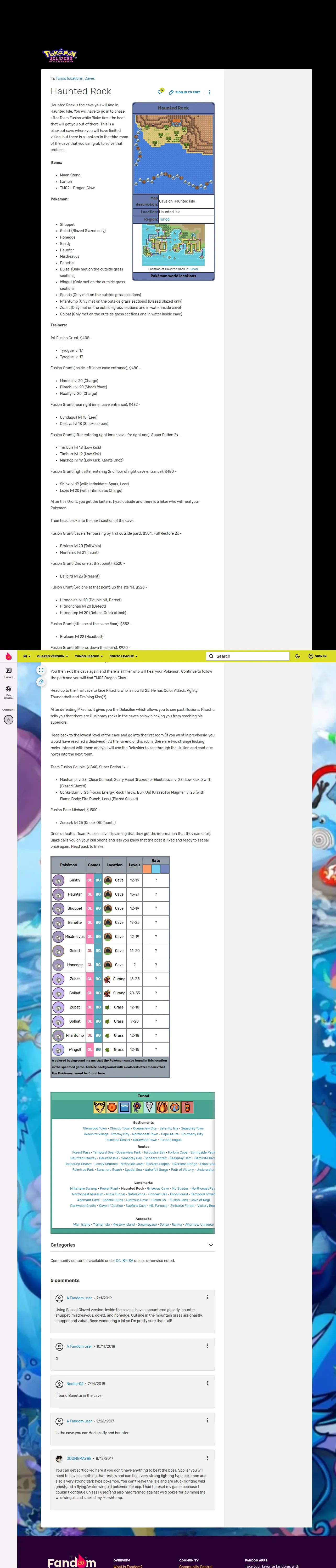Follow the Tunod region link in the infobox

[165, 219]
